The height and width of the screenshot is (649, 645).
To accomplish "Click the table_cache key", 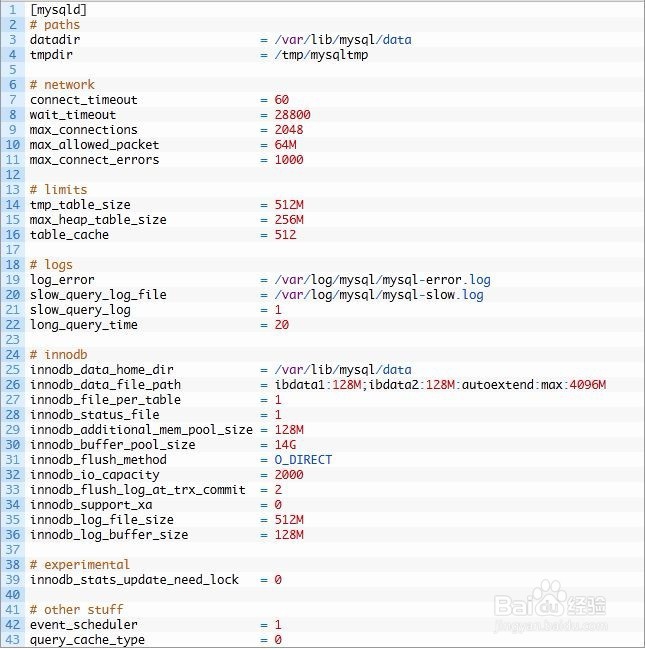I will click(x=69, y=234).
